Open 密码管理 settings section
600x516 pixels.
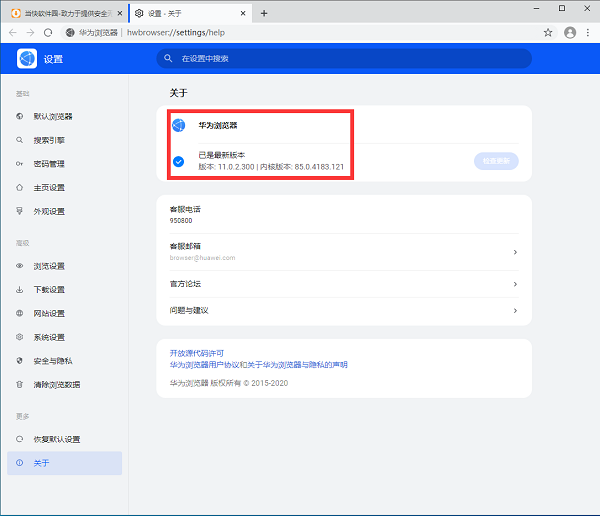[64, 164]
